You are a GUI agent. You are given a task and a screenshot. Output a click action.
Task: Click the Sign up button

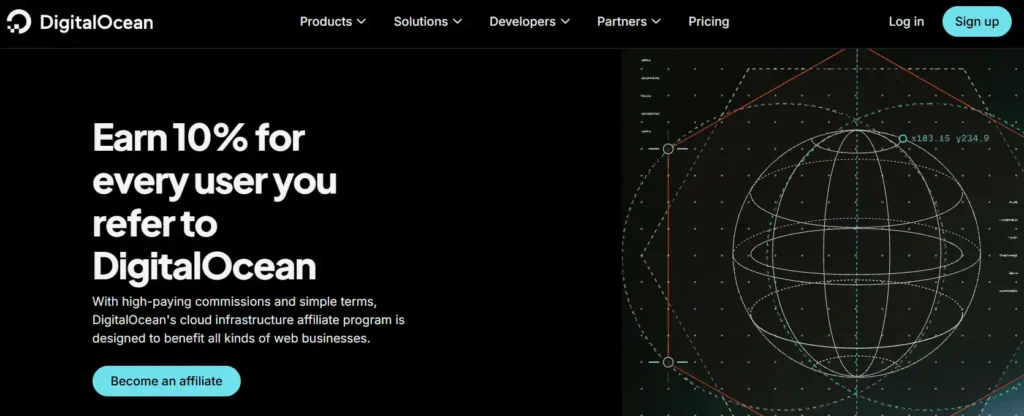click(976, 22)
